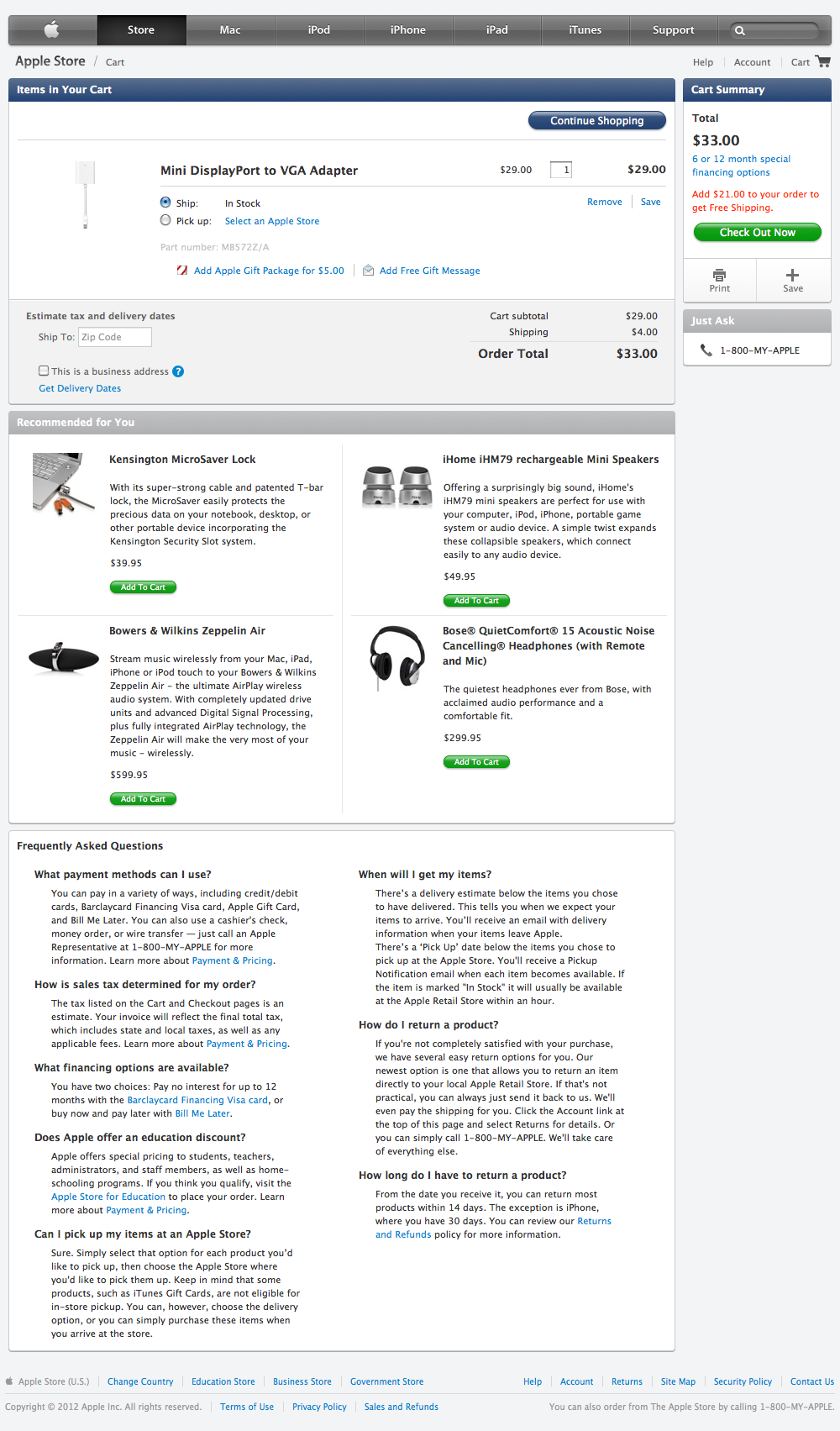Click the Kensington MicroSaver Lock image
The height and width of the screenshot is (1431, 840).
click(x=63, y=483)
